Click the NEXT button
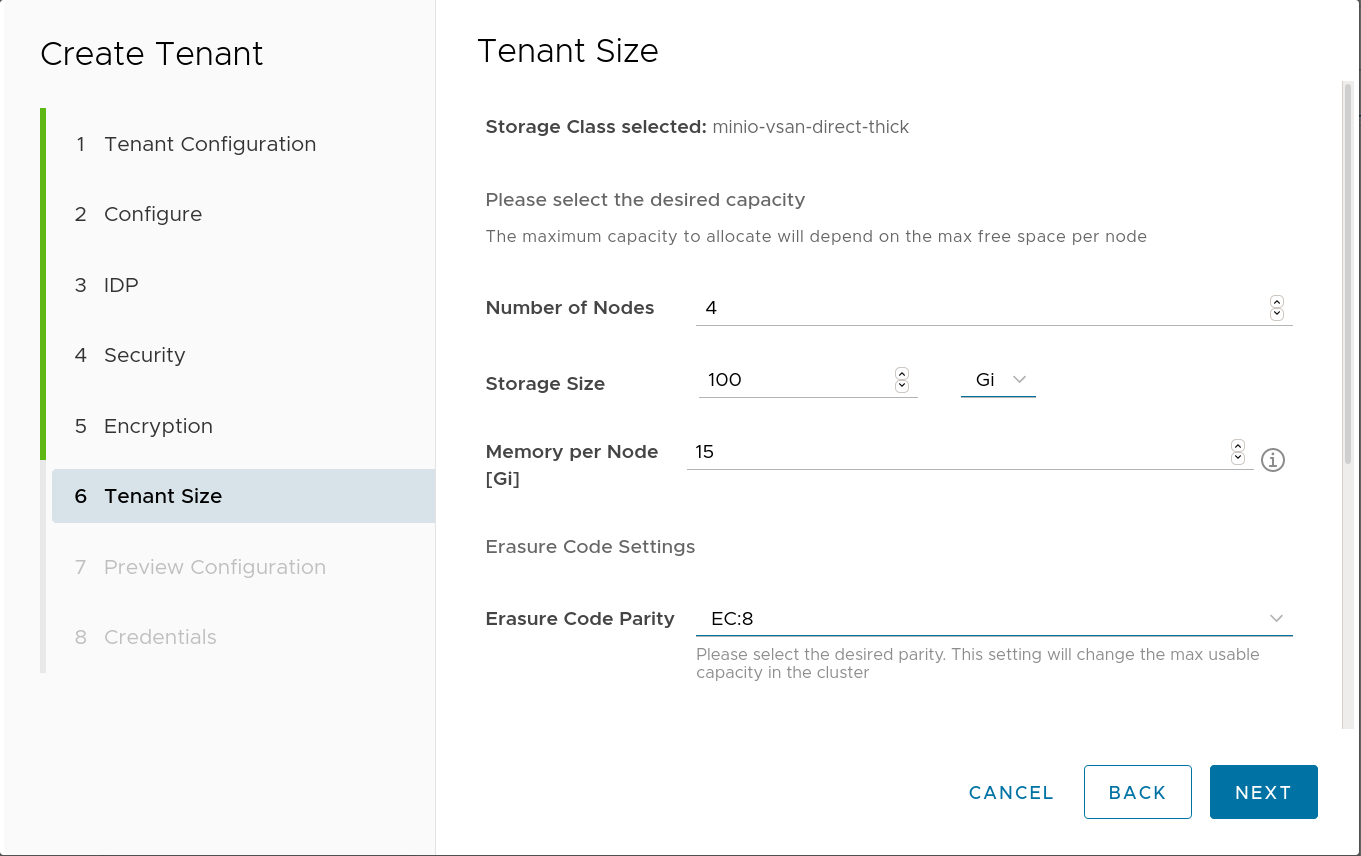The image size is (1361, 856). (1263, 791)
